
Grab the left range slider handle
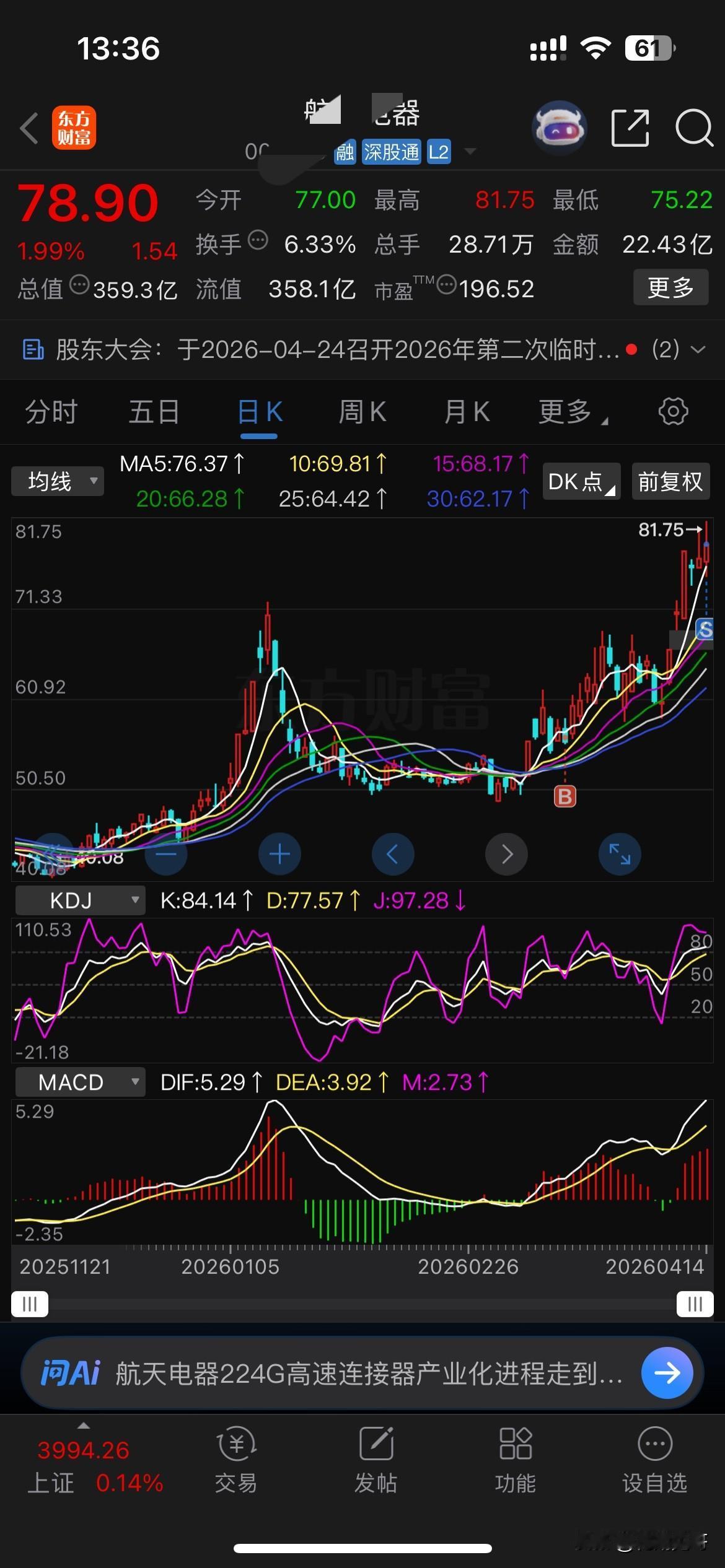[30, 1304]
